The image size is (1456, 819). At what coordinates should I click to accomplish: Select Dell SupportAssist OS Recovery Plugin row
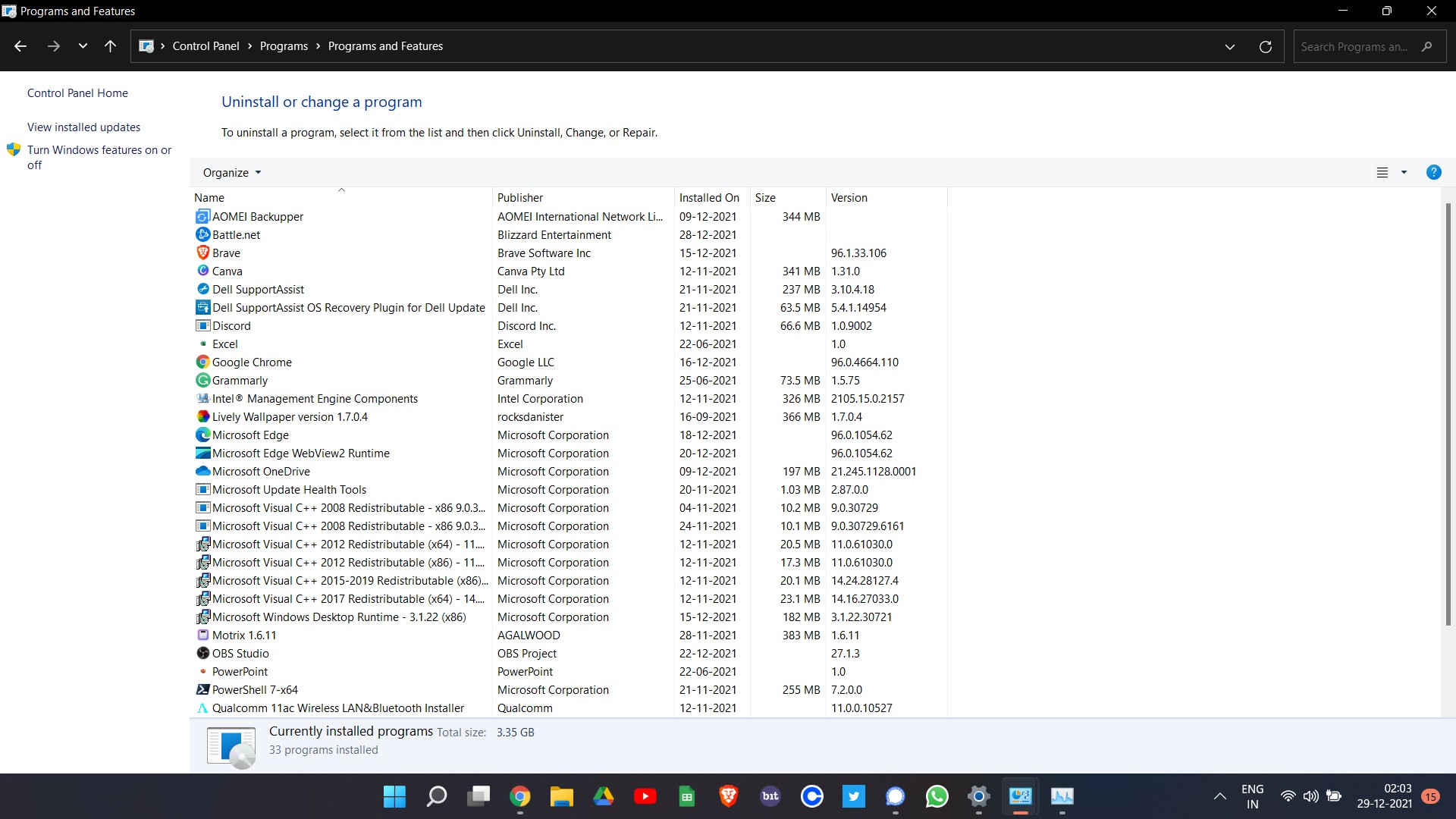tap(569, 308)
